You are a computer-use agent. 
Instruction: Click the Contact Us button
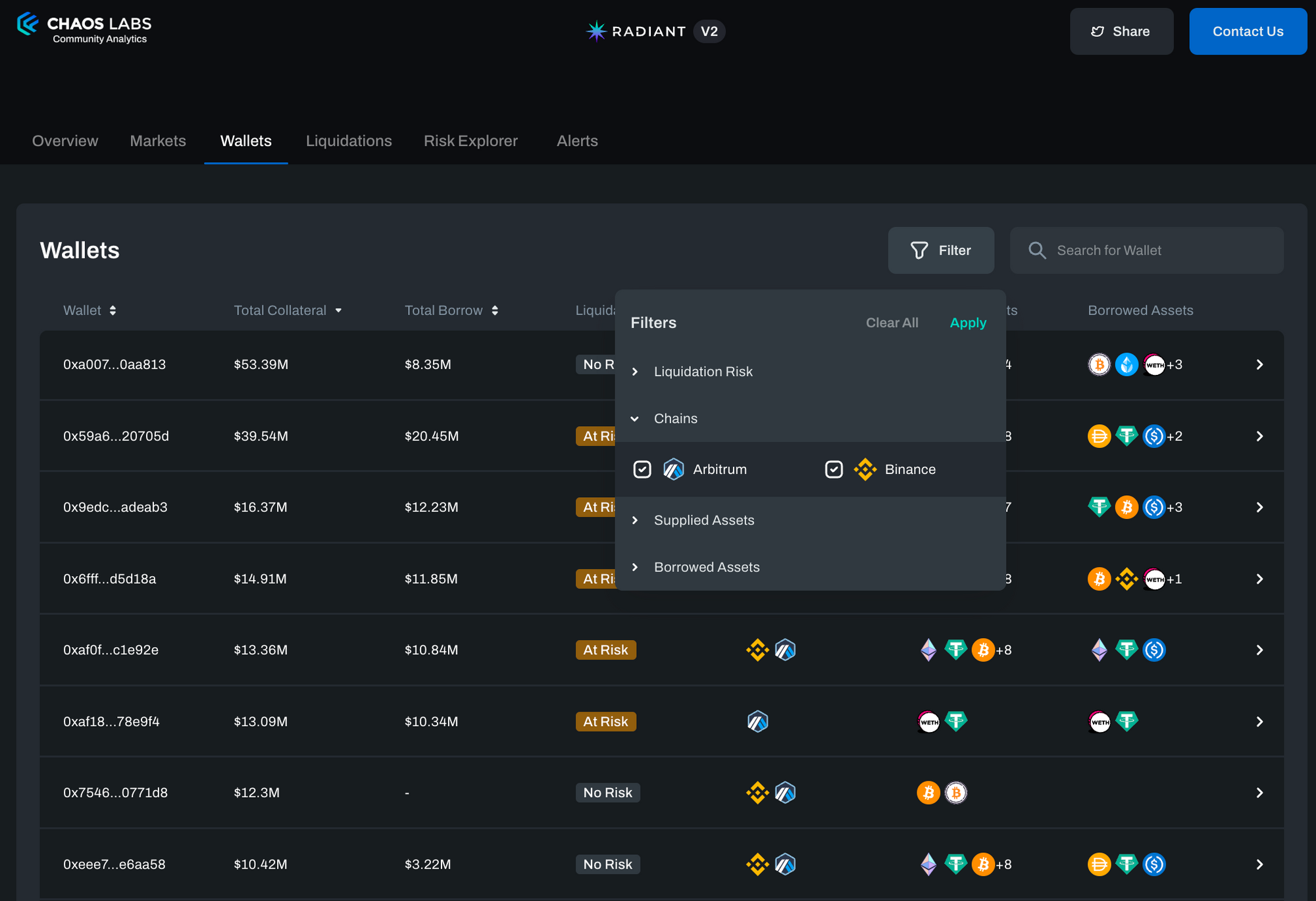1247,32
